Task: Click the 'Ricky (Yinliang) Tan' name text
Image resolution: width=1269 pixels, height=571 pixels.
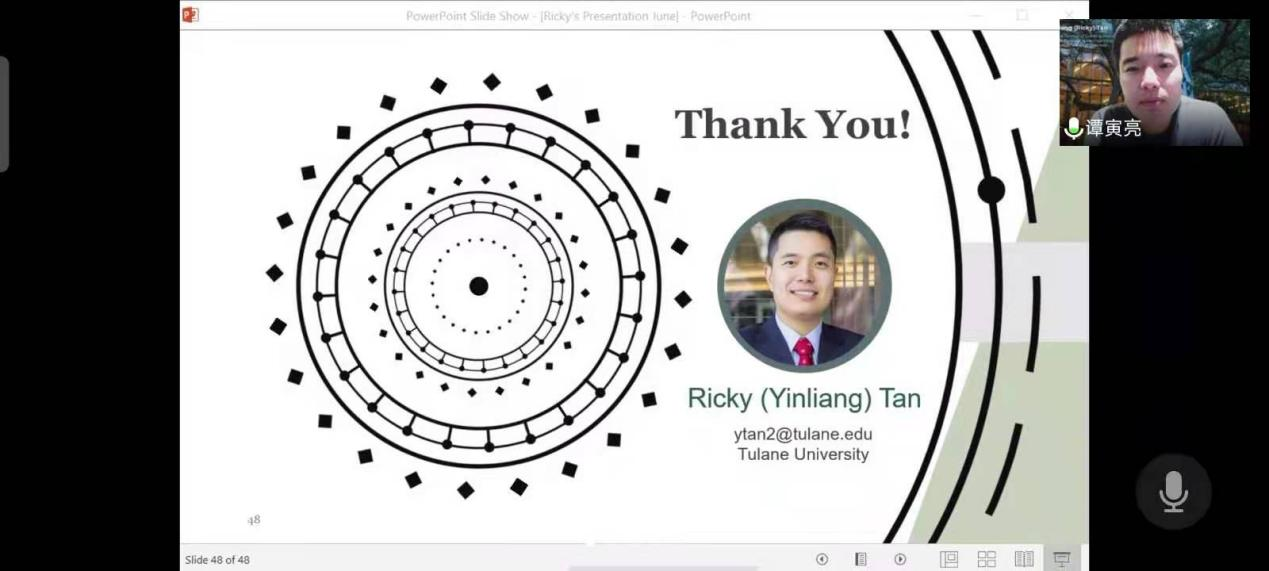Action: point(803,398)
